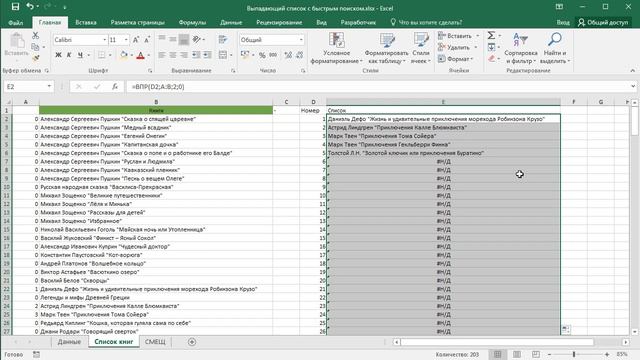Image resolution: width=640 pixels, height=360 pixels.
Task: Collapse the ribbon with the chevron arrow
Action: point(632,71)
